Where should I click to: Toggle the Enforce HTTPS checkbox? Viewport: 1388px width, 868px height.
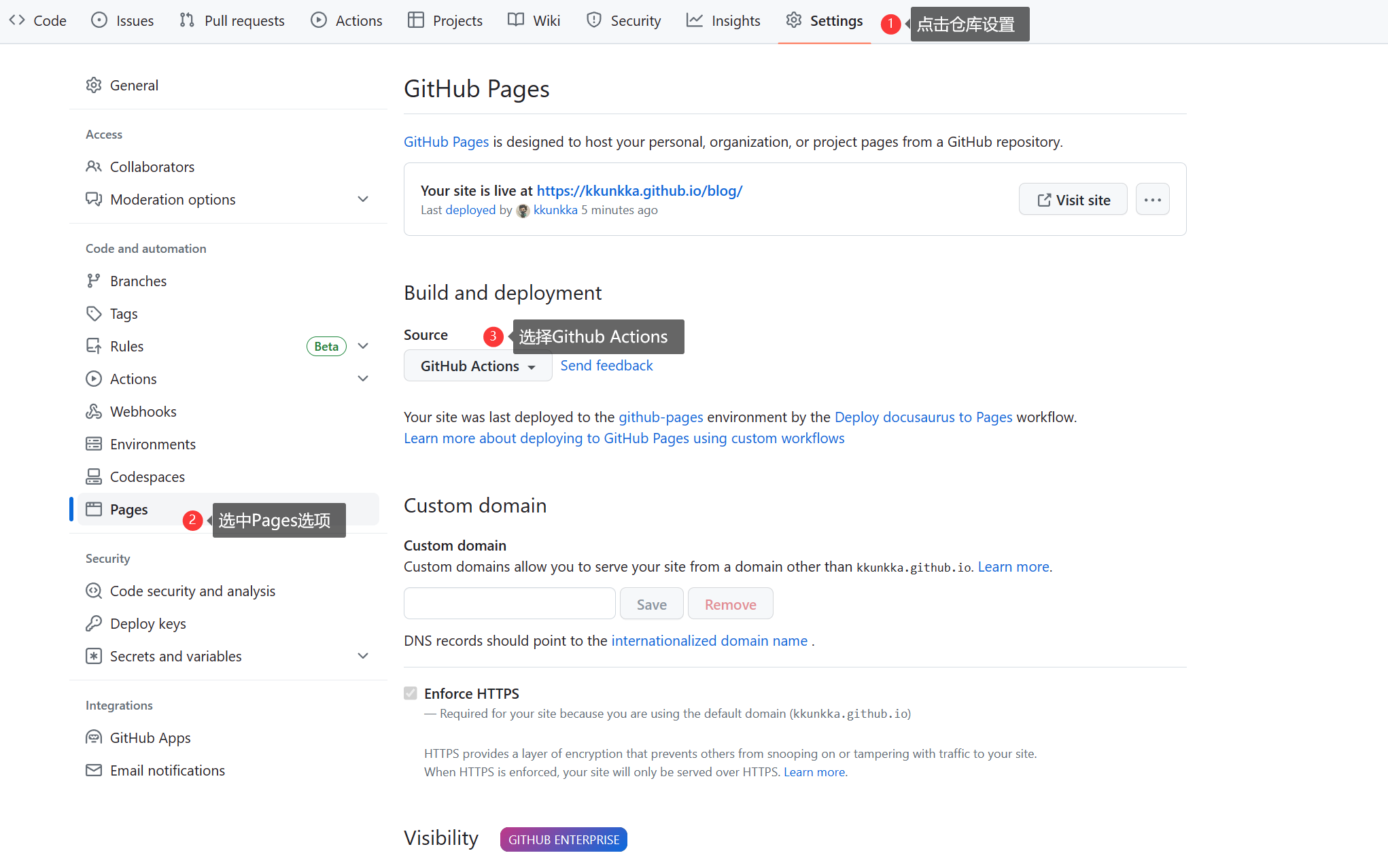point(411,693)
